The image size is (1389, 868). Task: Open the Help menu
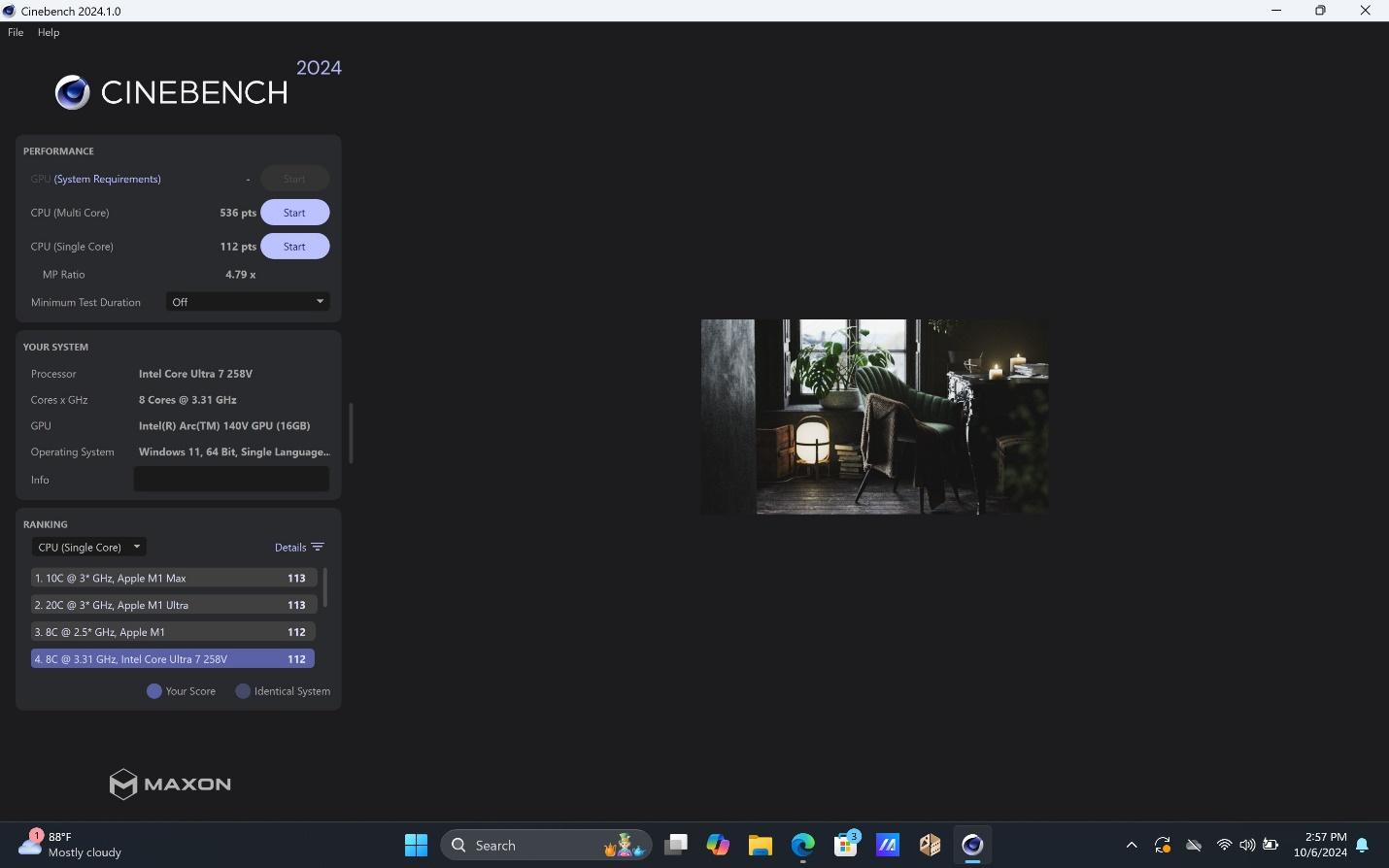click(x=49, y=32)
